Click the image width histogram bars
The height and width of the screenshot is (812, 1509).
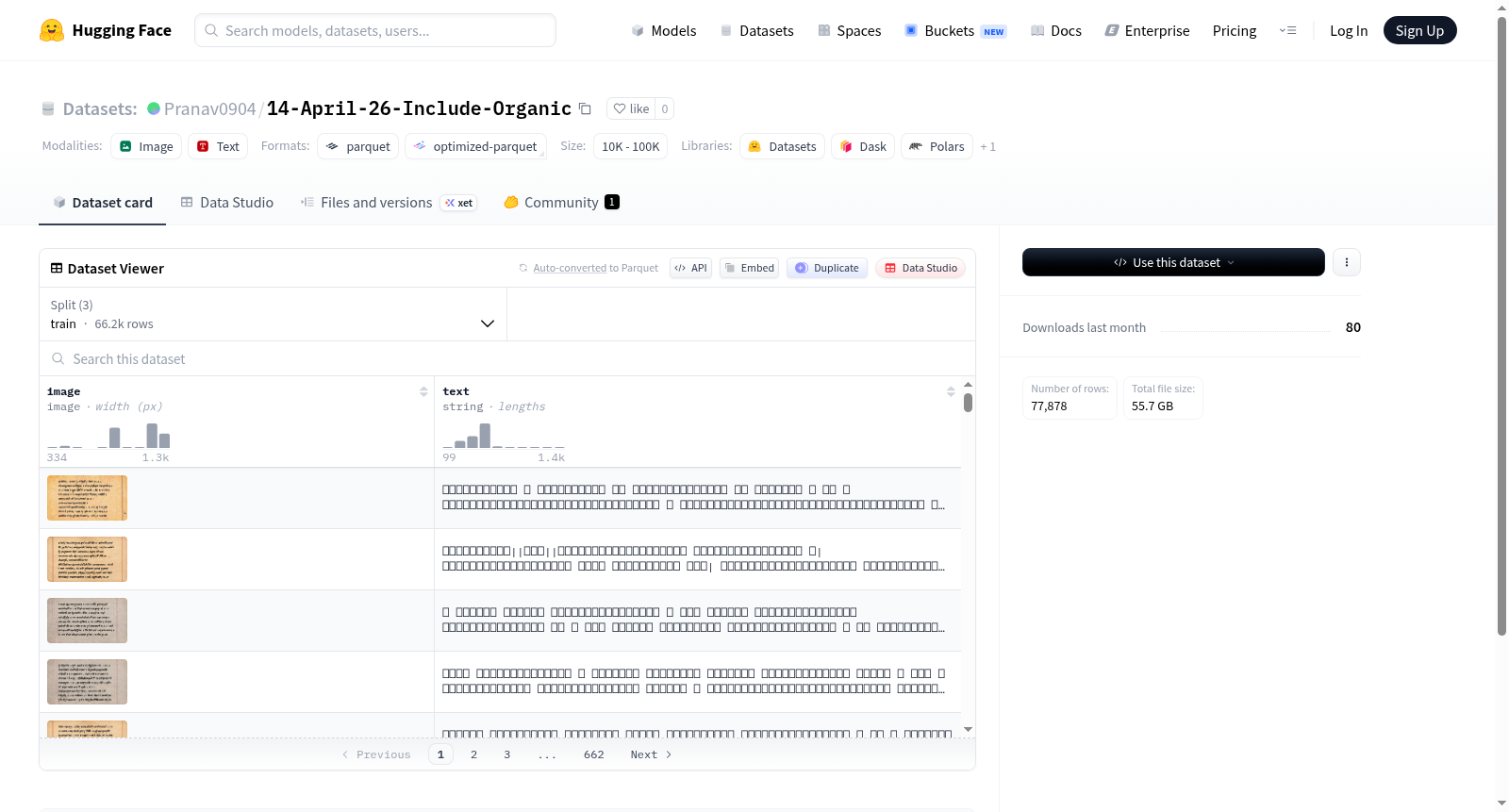click(108, 435)
